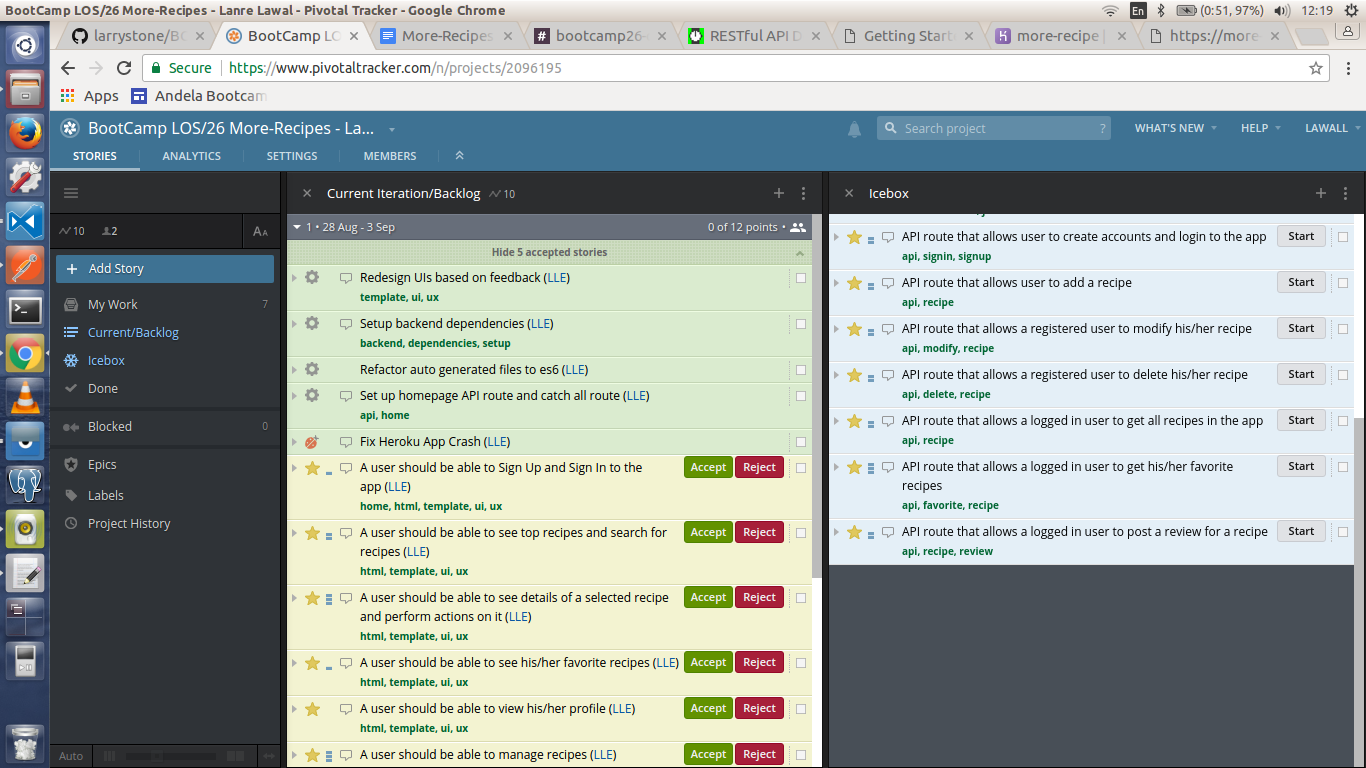Open comments on the 'post a review' Icebox story

click(x=888, y=532)
